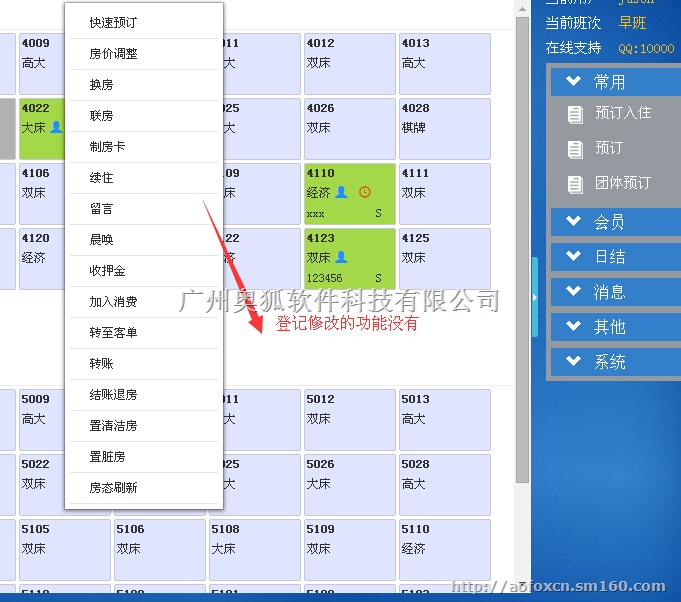681x602 pixels.
Task: Click guest name 123456 in room 4123
Action: (324, 278)
